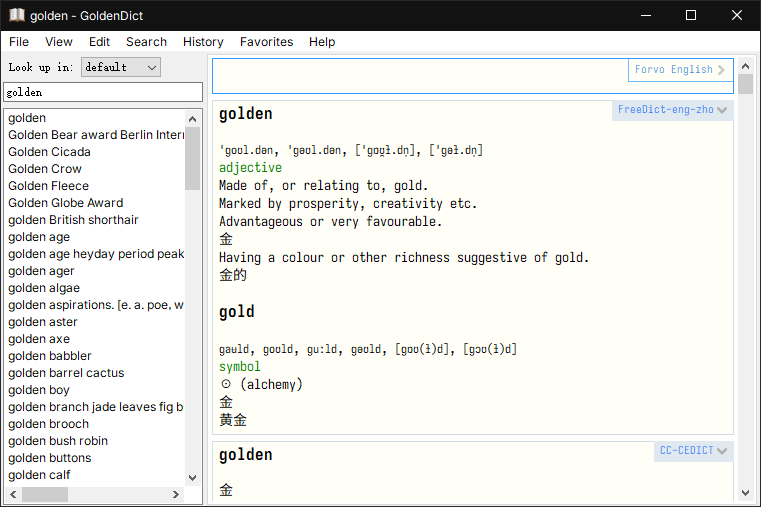Click the word list horizontal scroll left arrow

click(13, 495)
